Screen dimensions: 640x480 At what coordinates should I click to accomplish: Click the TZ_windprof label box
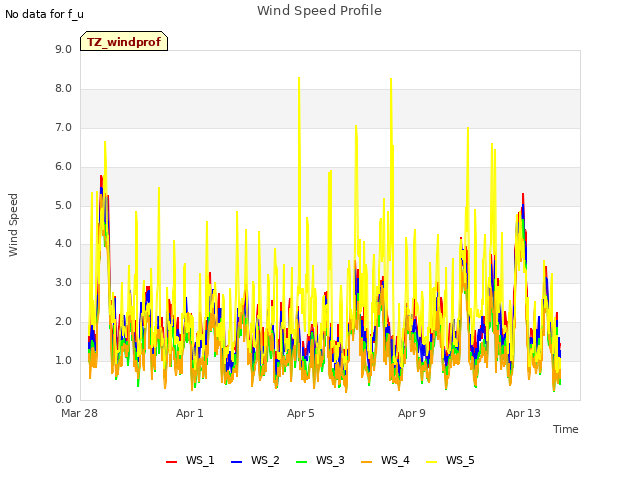(x=124, y=41)
